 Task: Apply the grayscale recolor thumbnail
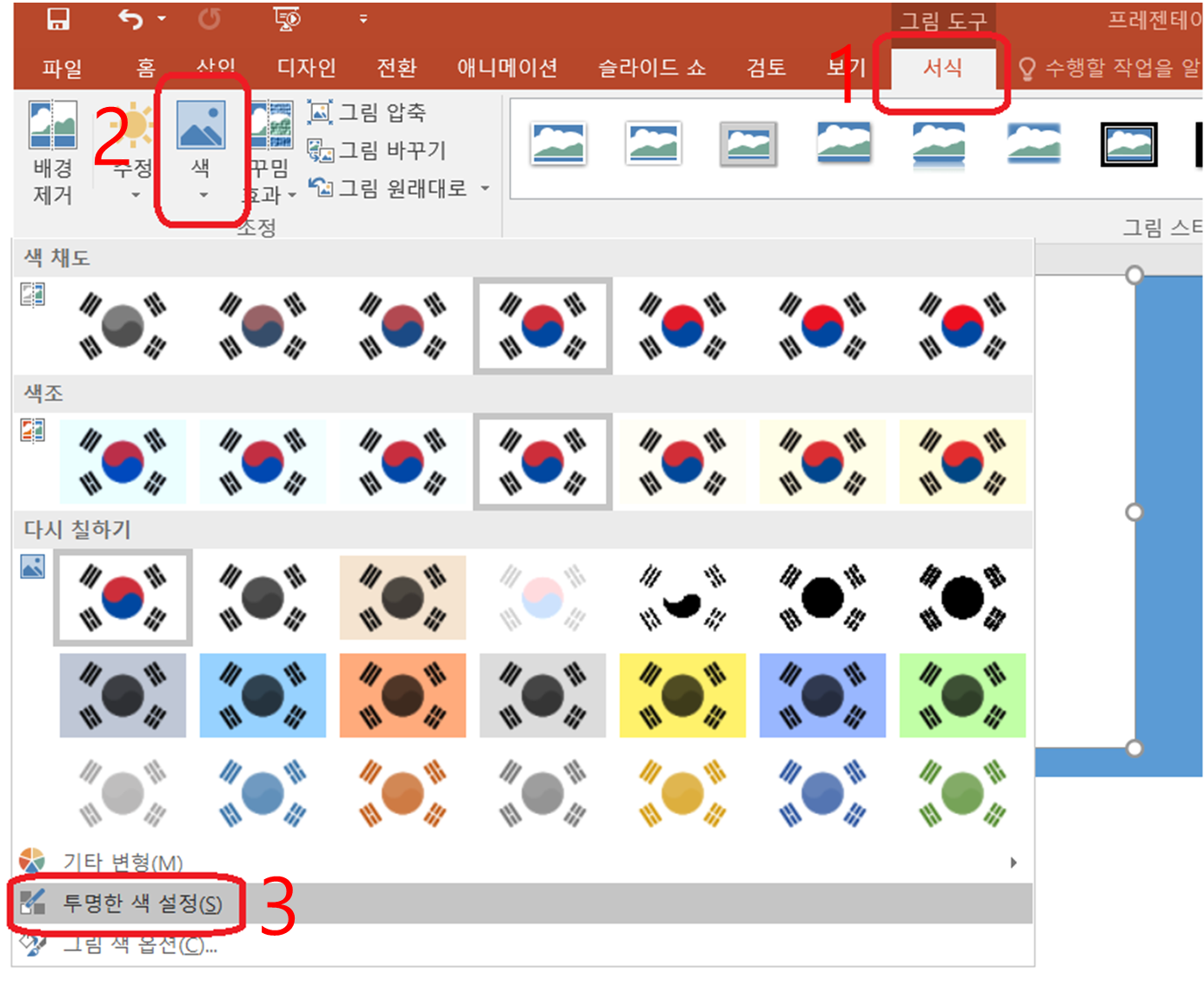point(263,597)
